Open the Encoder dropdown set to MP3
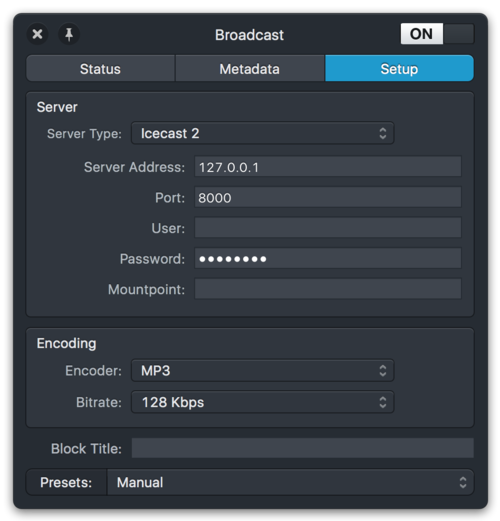This screenshot has height=521, width=500. [262, 371]
